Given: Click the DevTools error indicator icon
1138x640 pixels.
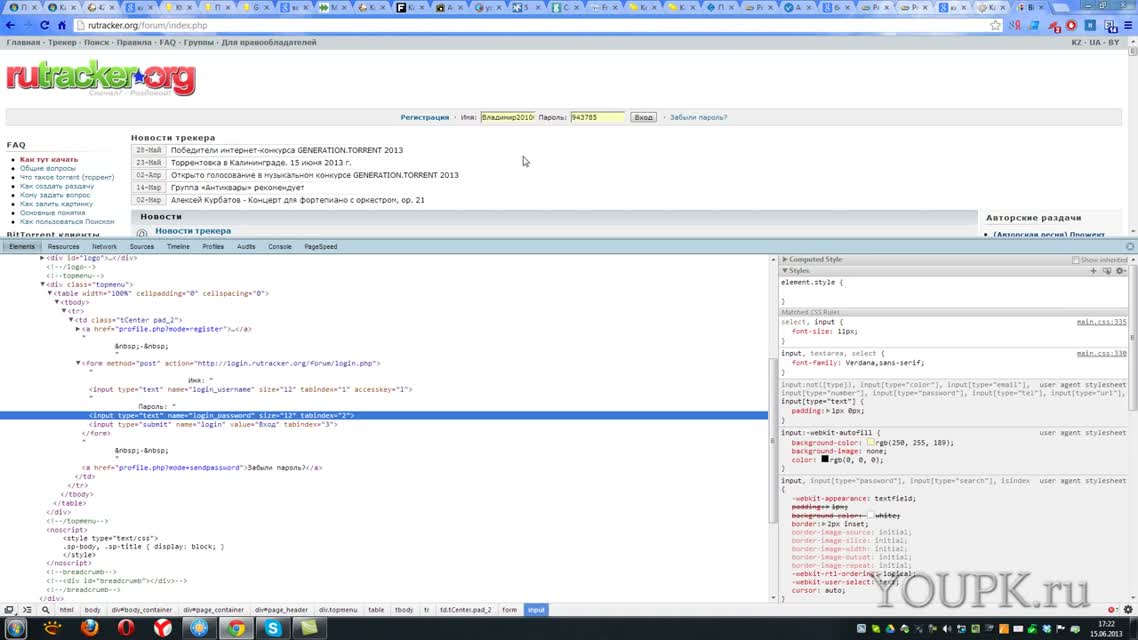Looking at the screenshot, I should [1112, 610].
